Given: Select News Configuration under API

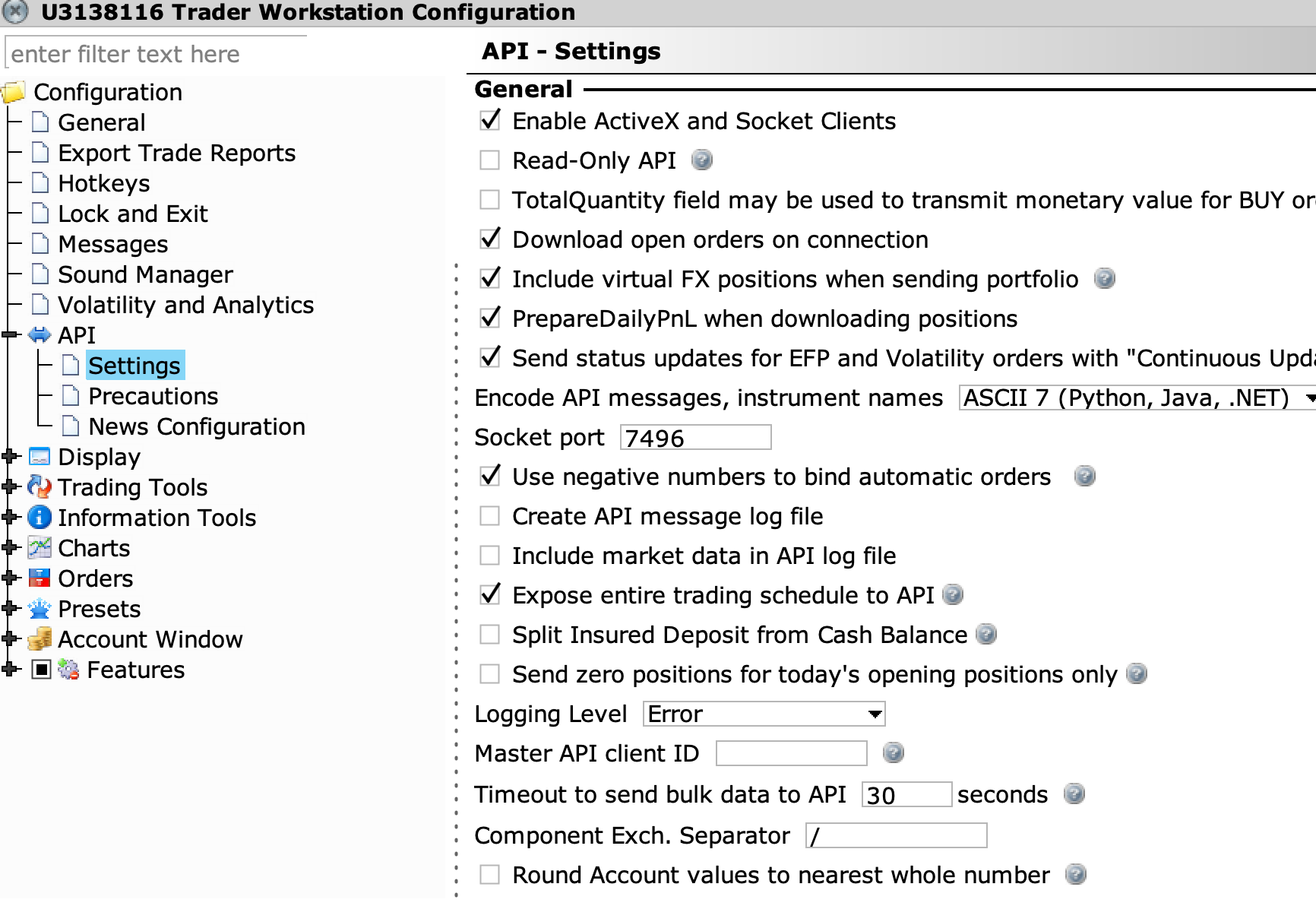Looking at the screenshot, I should pyautogui.click(x=197, y=426).
